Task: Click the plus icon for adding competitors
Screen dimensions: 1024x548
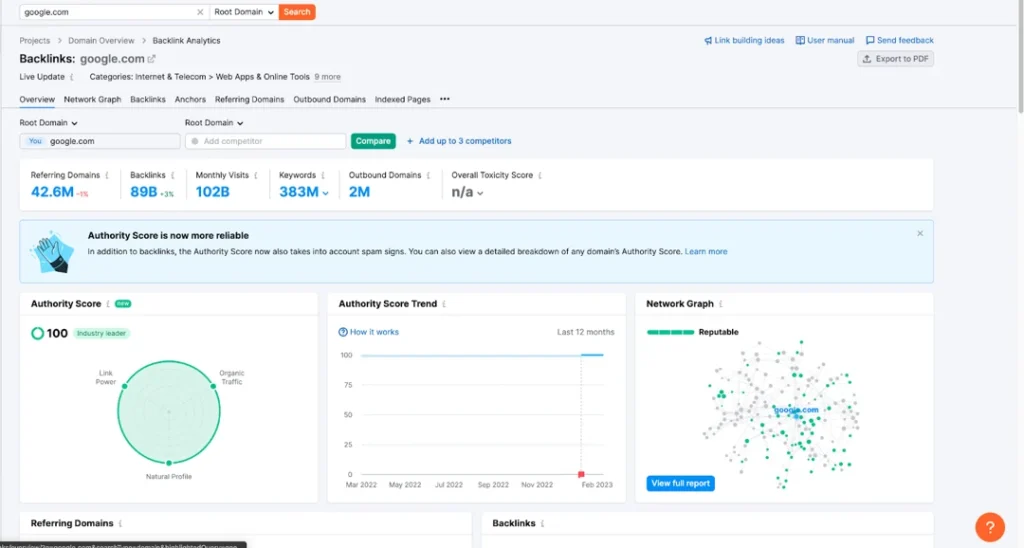Action: (x=410, y=141)
